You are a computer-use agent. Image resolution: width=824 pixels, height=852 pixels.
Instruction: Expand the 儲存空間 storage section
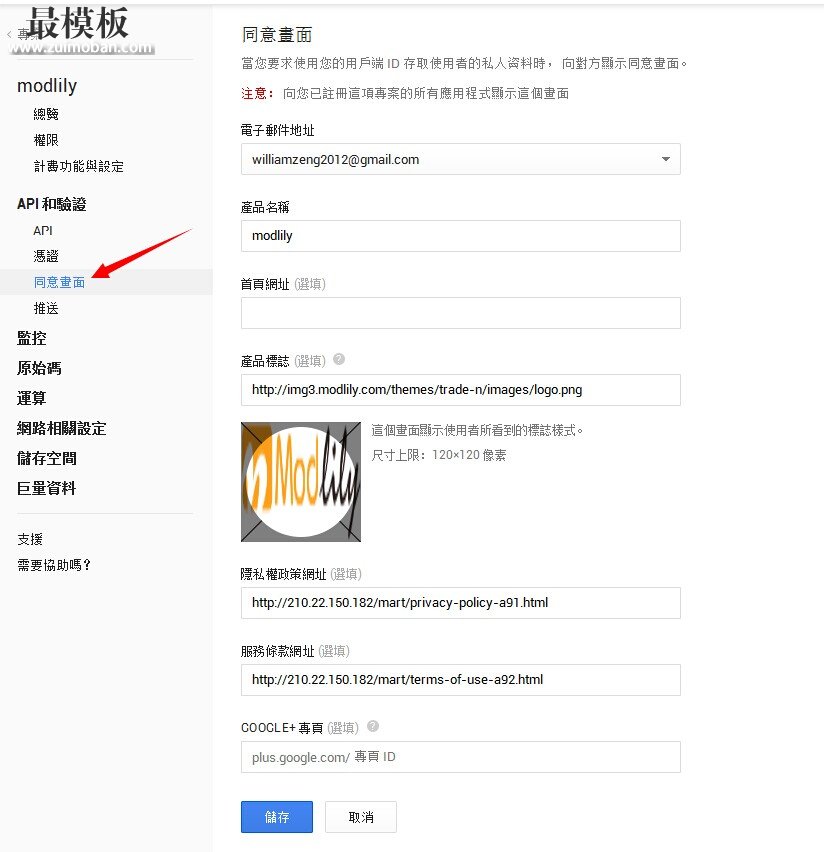point(47,458)
